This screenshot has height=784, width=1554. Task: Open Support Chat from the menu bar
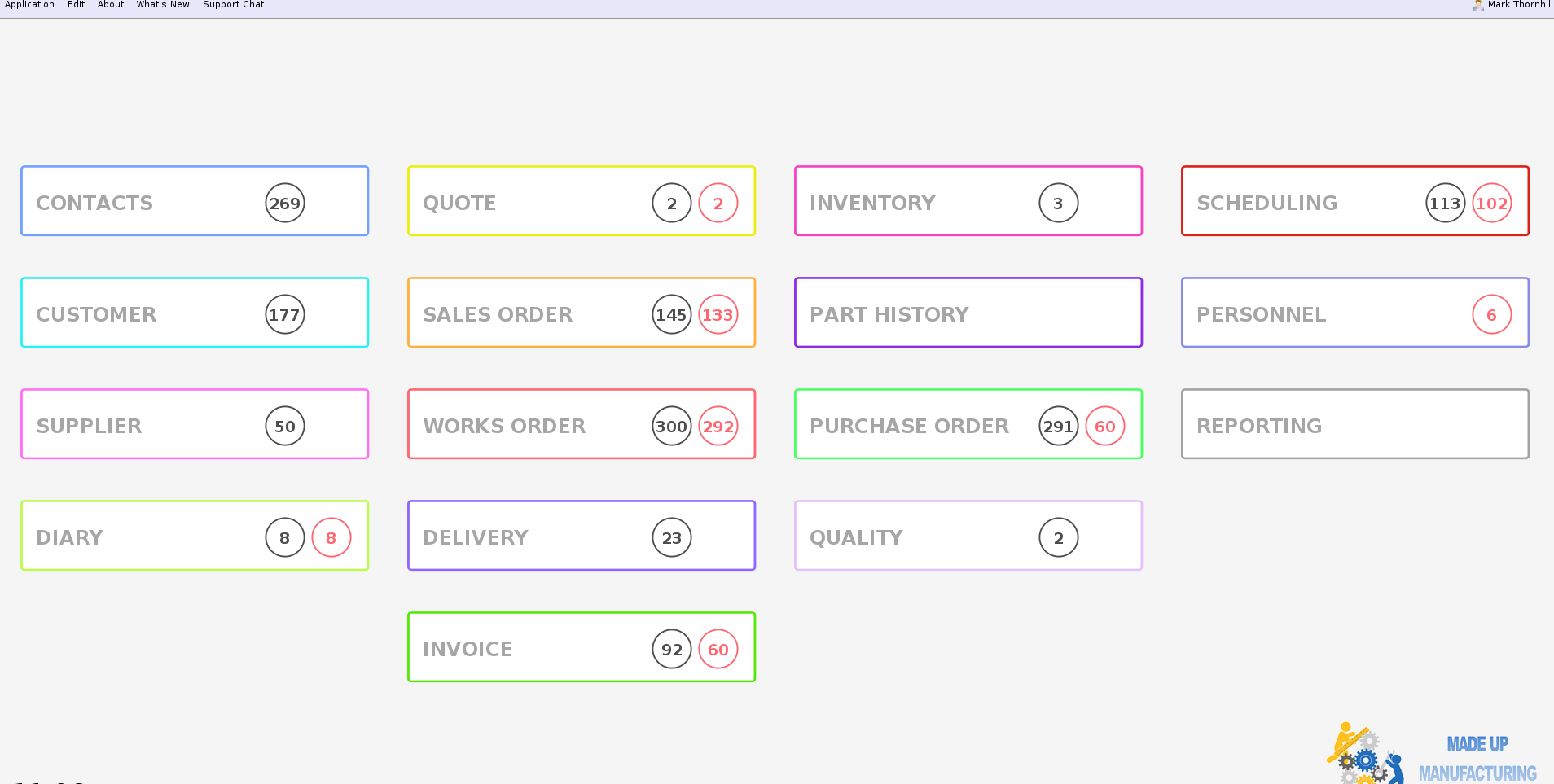point(233,5)
